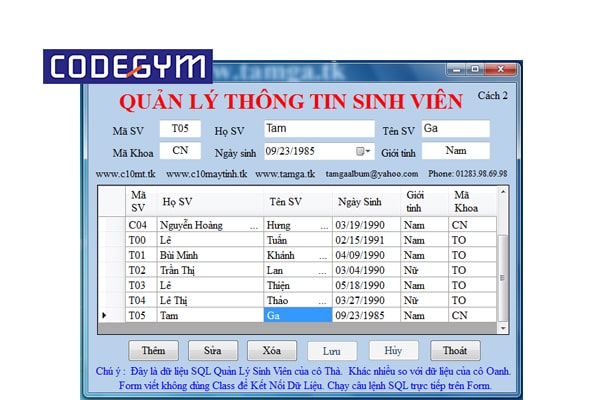Select cell 03/19/1990
Image resolution: width=600 pixels, height=400 pixels.
click(366, 225)
